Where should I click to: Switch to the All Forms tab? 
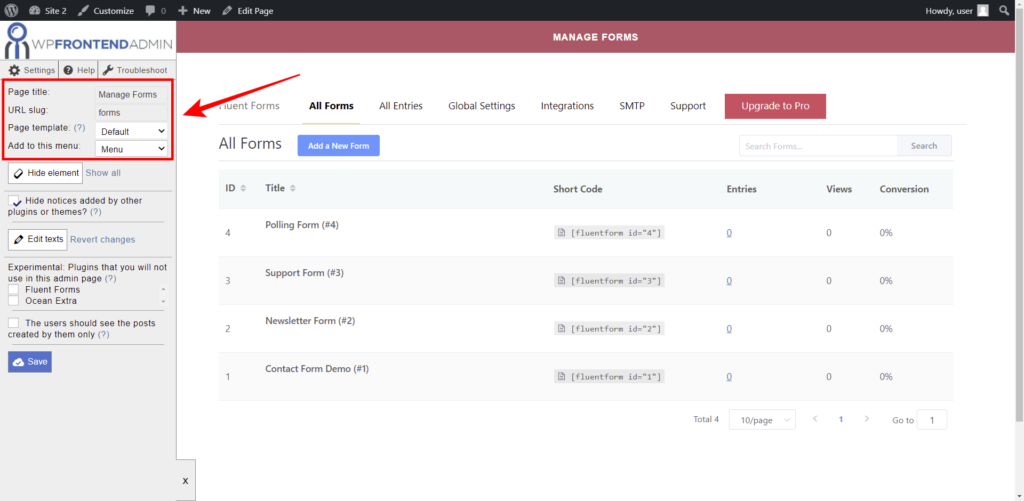point(332,106)
